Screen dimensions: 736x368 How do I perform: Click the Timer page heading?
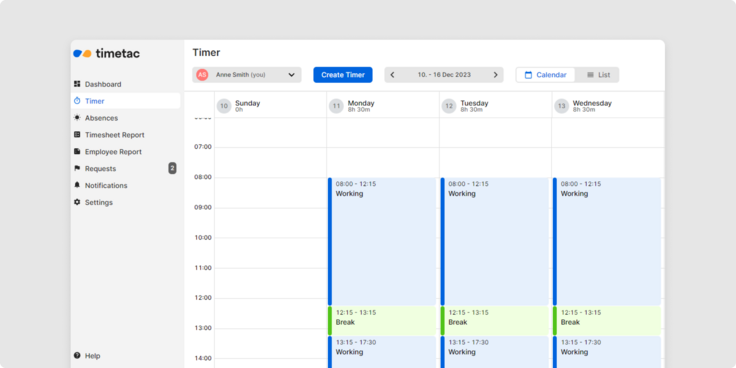(x=206, y=53)
